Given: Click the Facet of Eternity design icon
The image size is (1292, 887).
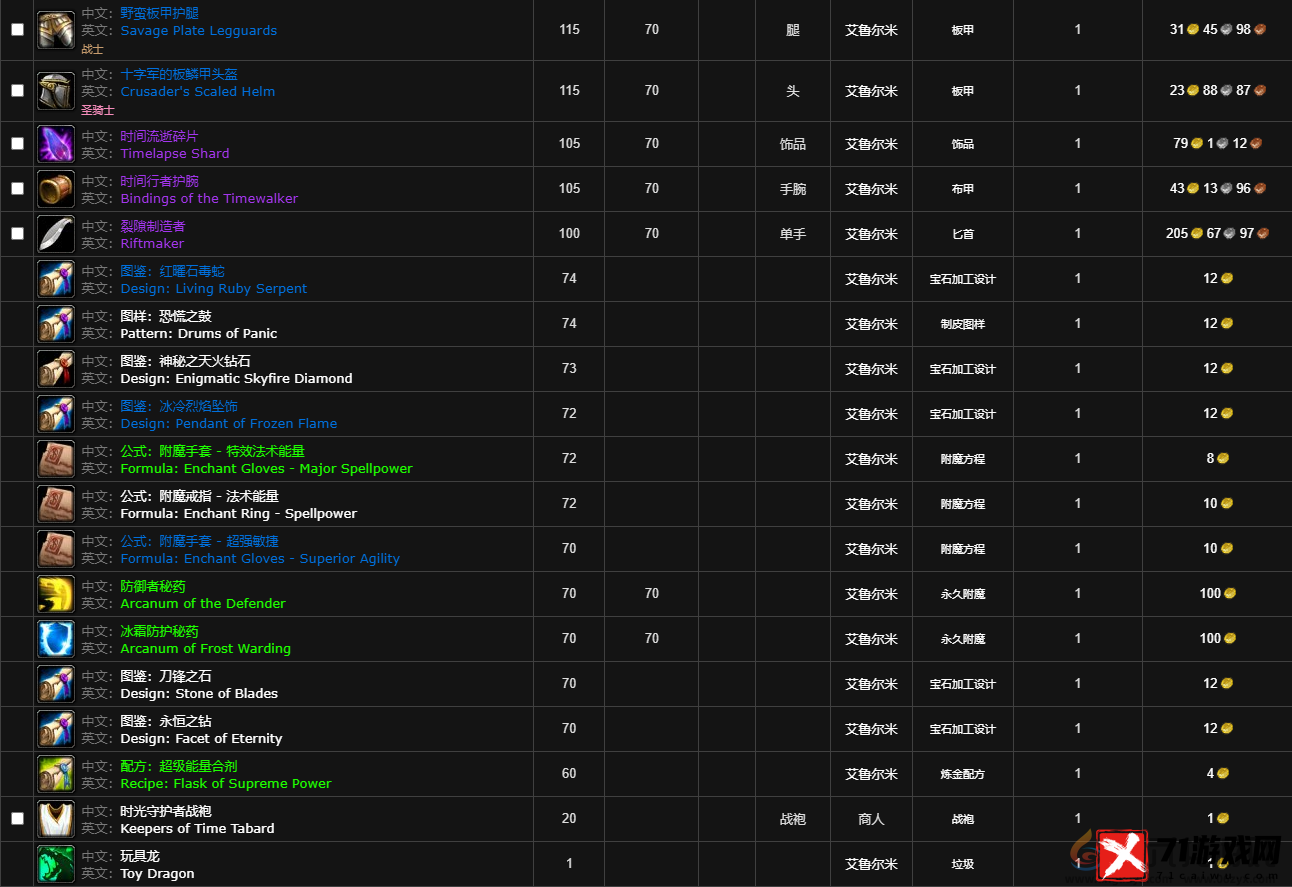Looking at the screenshot, I should [x=56, y=729].
